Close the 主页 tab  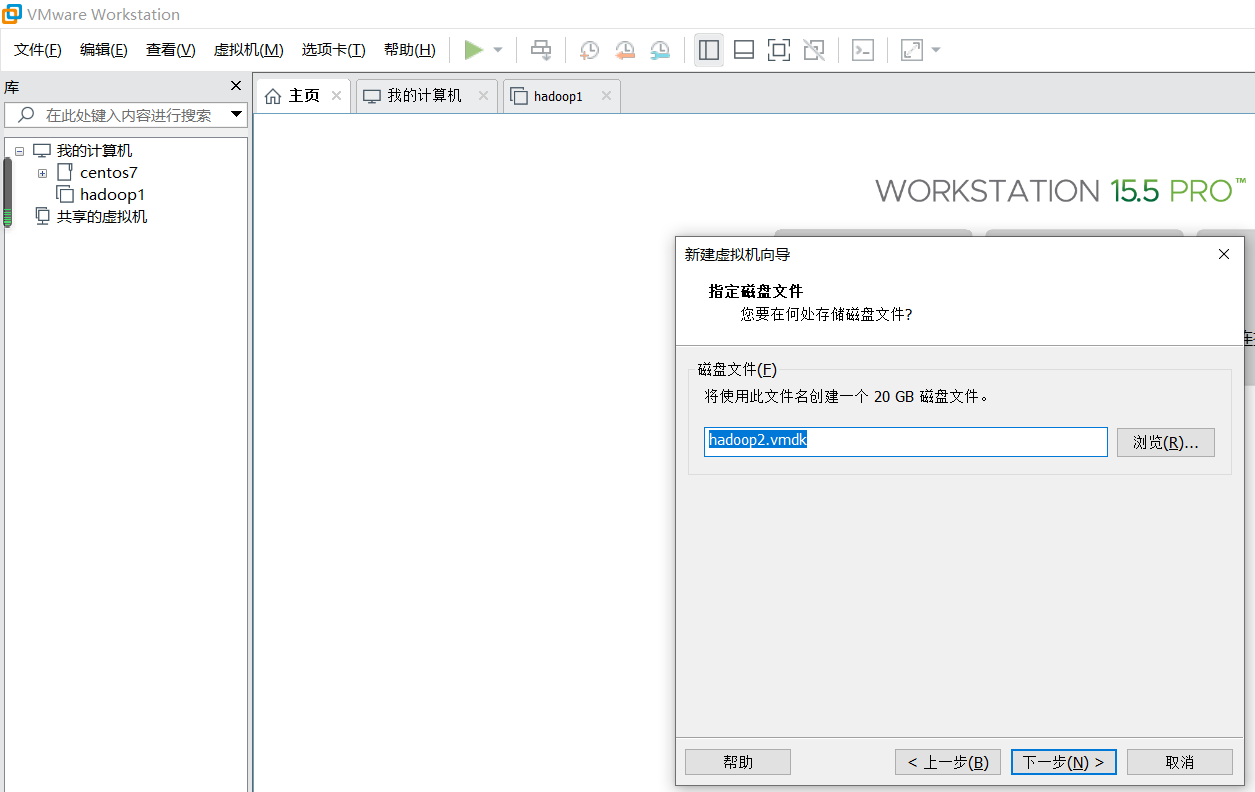coord(336,96)
